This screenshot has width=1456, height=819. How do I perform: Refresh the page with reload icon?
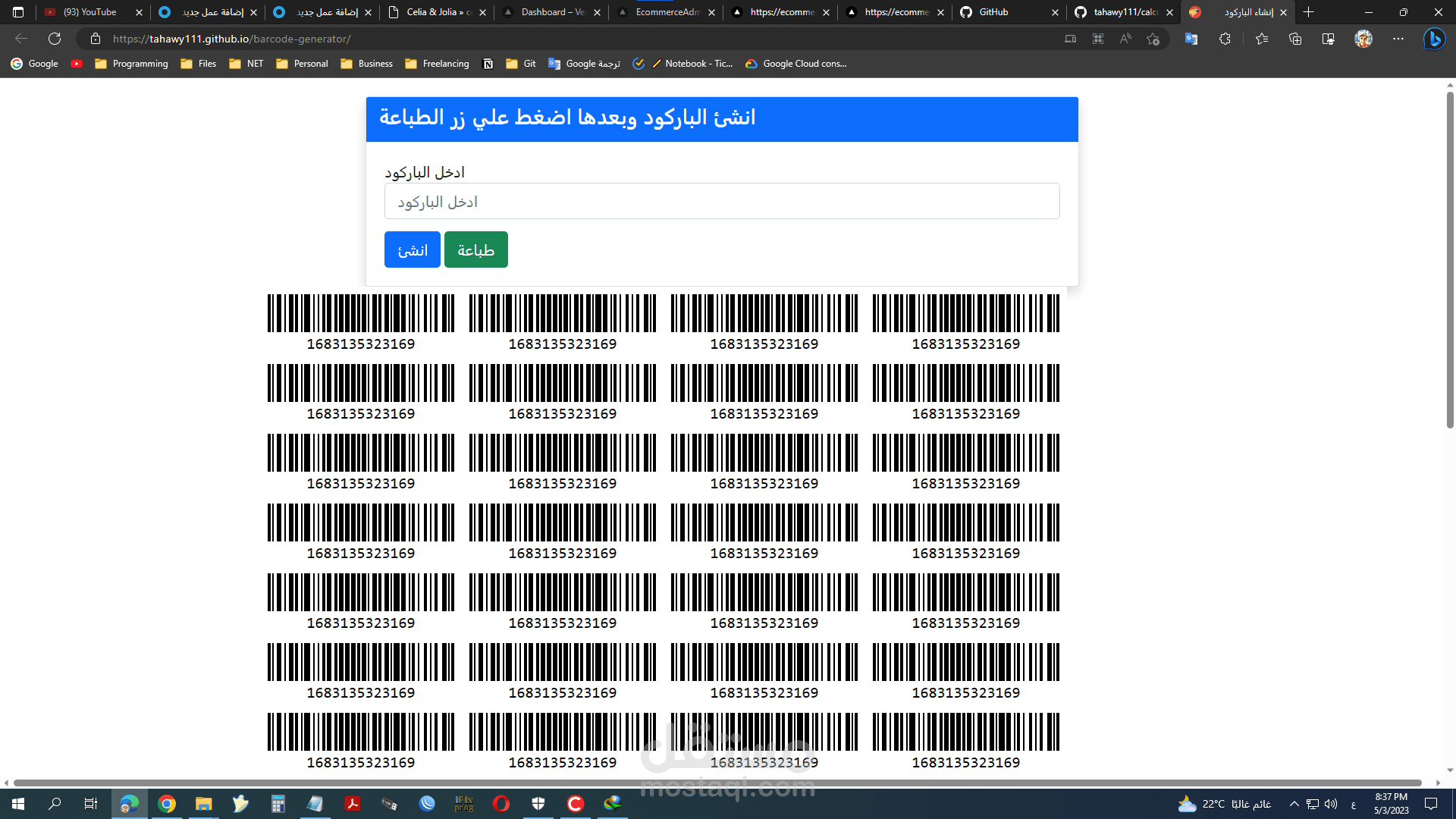[x=55, y=39]
